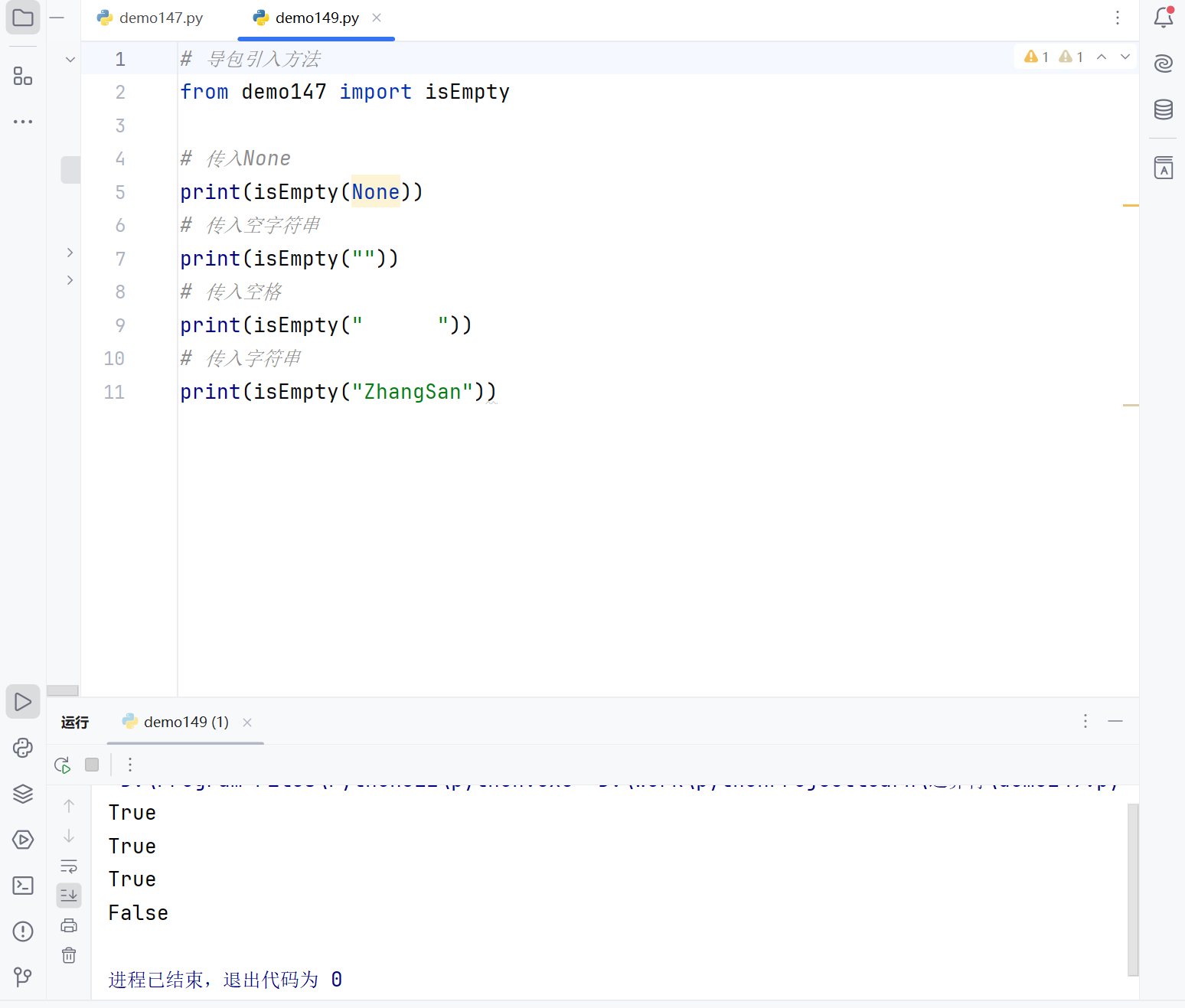Toggle soft-wrap in the Run console
This screenshot has height=1008, width=1185.
(69, 866)
